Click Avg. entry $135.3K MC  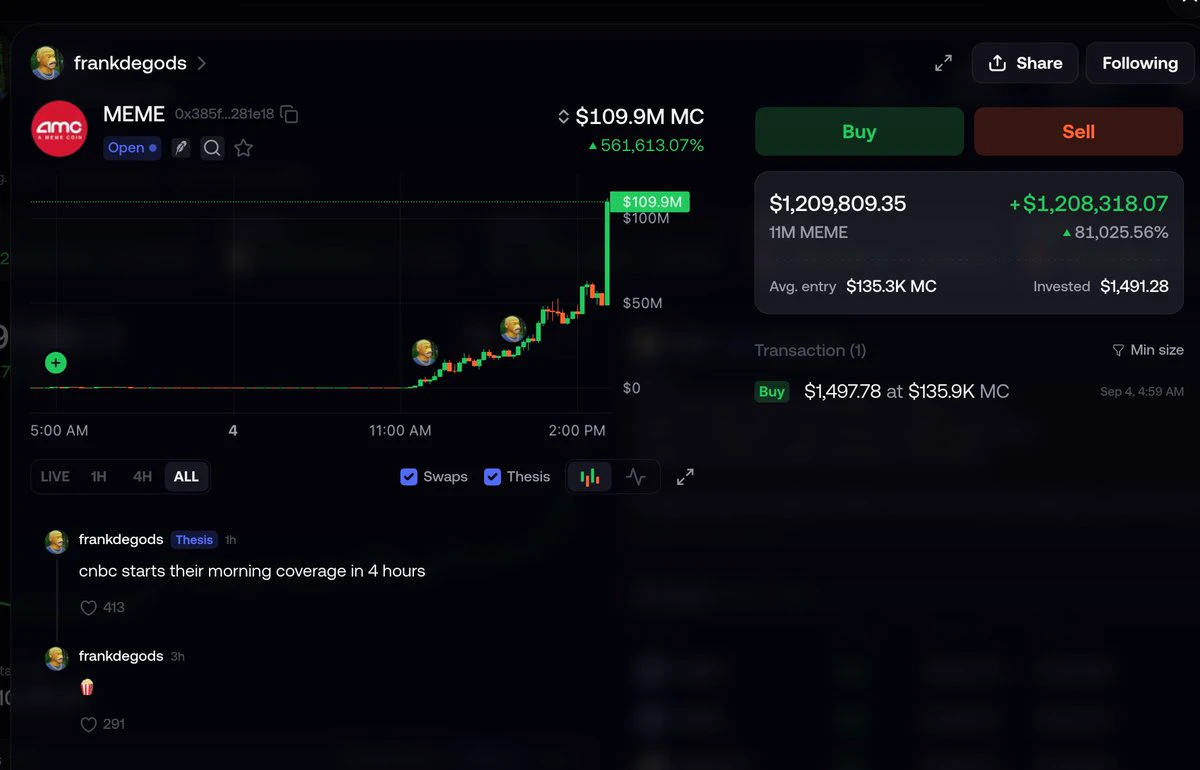[x=853, y=286]
